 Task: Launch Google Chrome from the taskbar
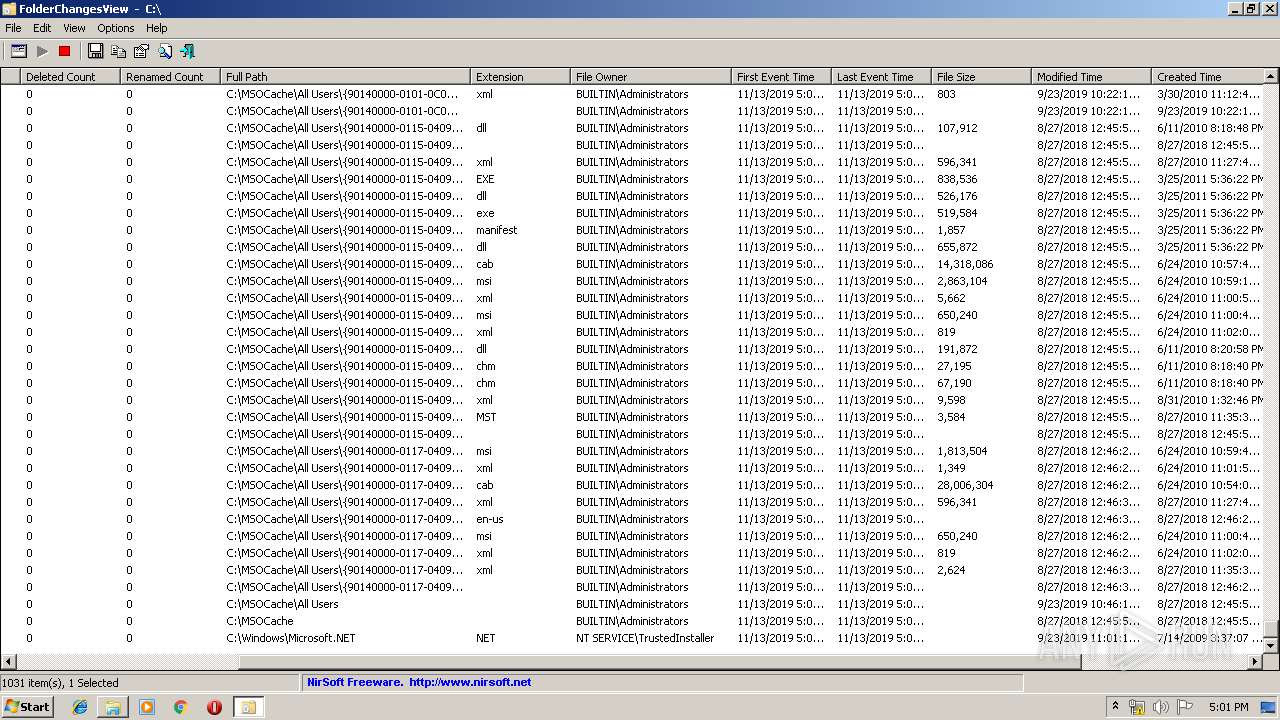click(x=181, y=707)
